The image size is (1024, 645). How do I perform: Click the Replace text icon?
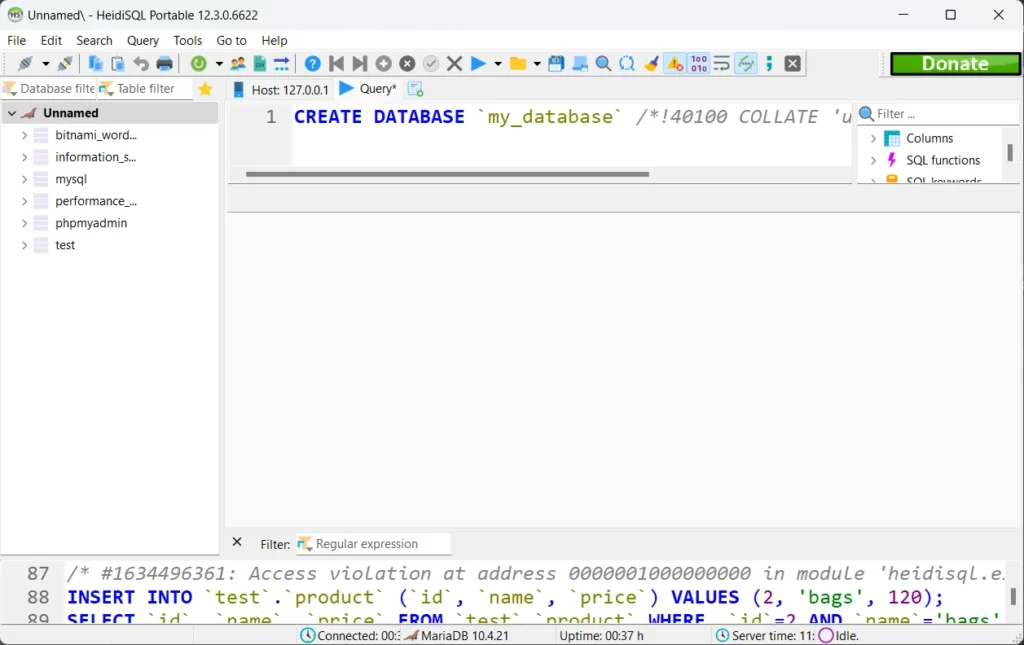point(627,63)
